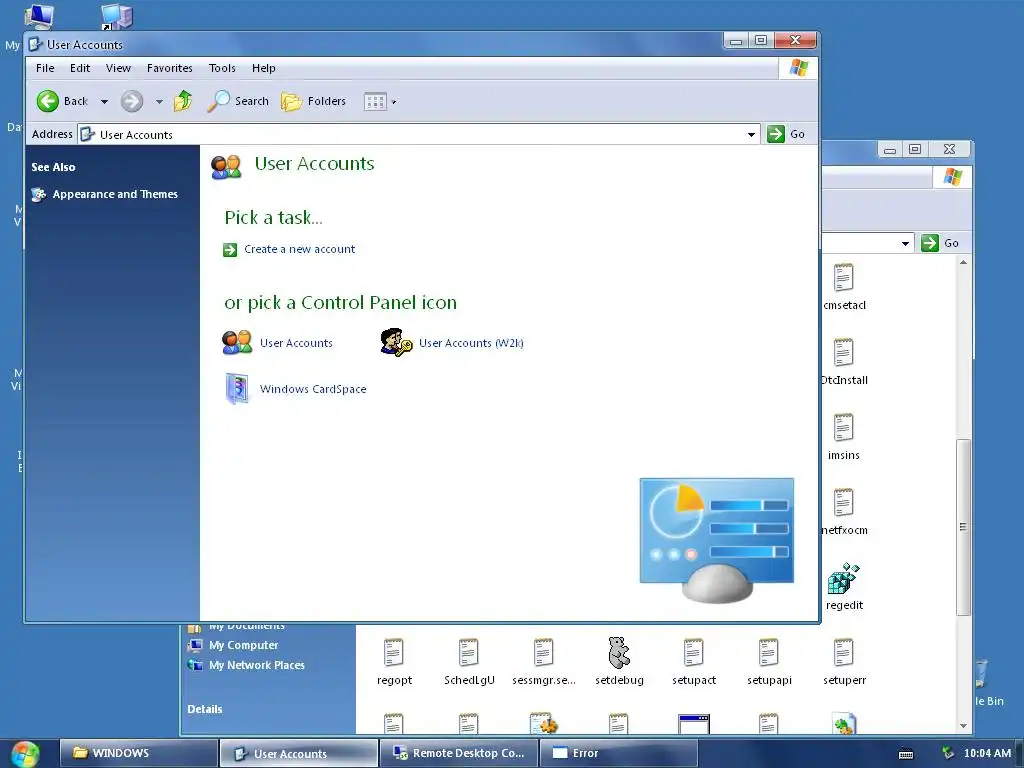Open the Edit menu
1024x768 pixels.
coord(80,68)
